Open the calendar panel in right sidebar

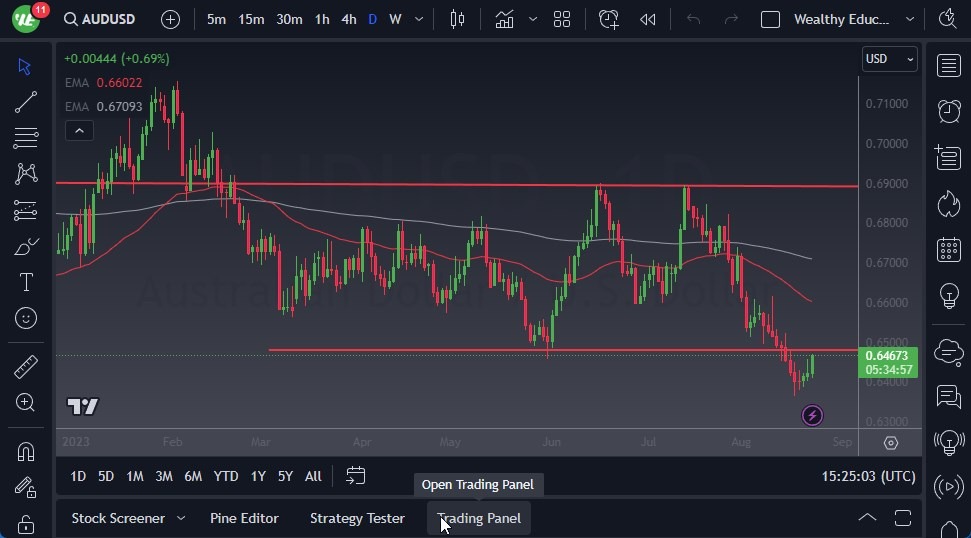(x=948, y=250)
